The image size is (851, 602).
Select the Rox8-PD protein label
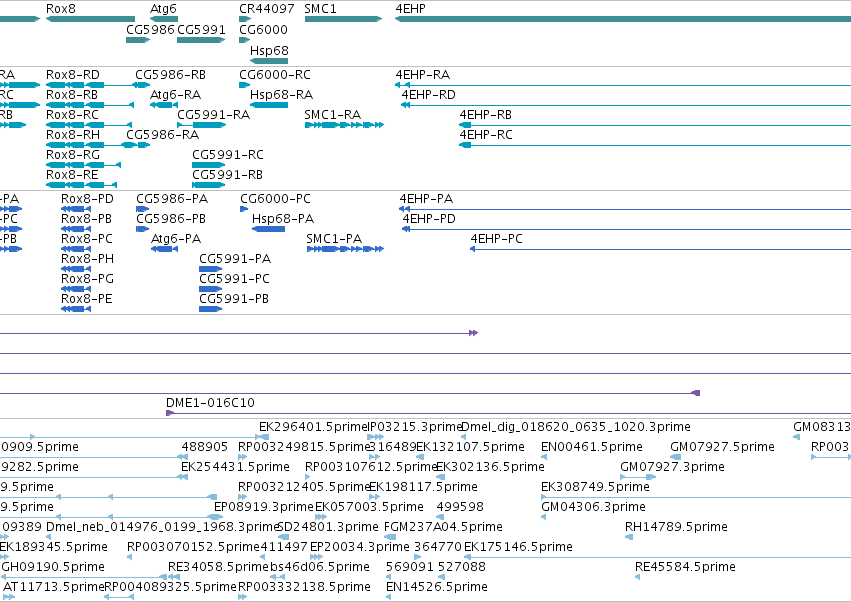click(87, 199)
